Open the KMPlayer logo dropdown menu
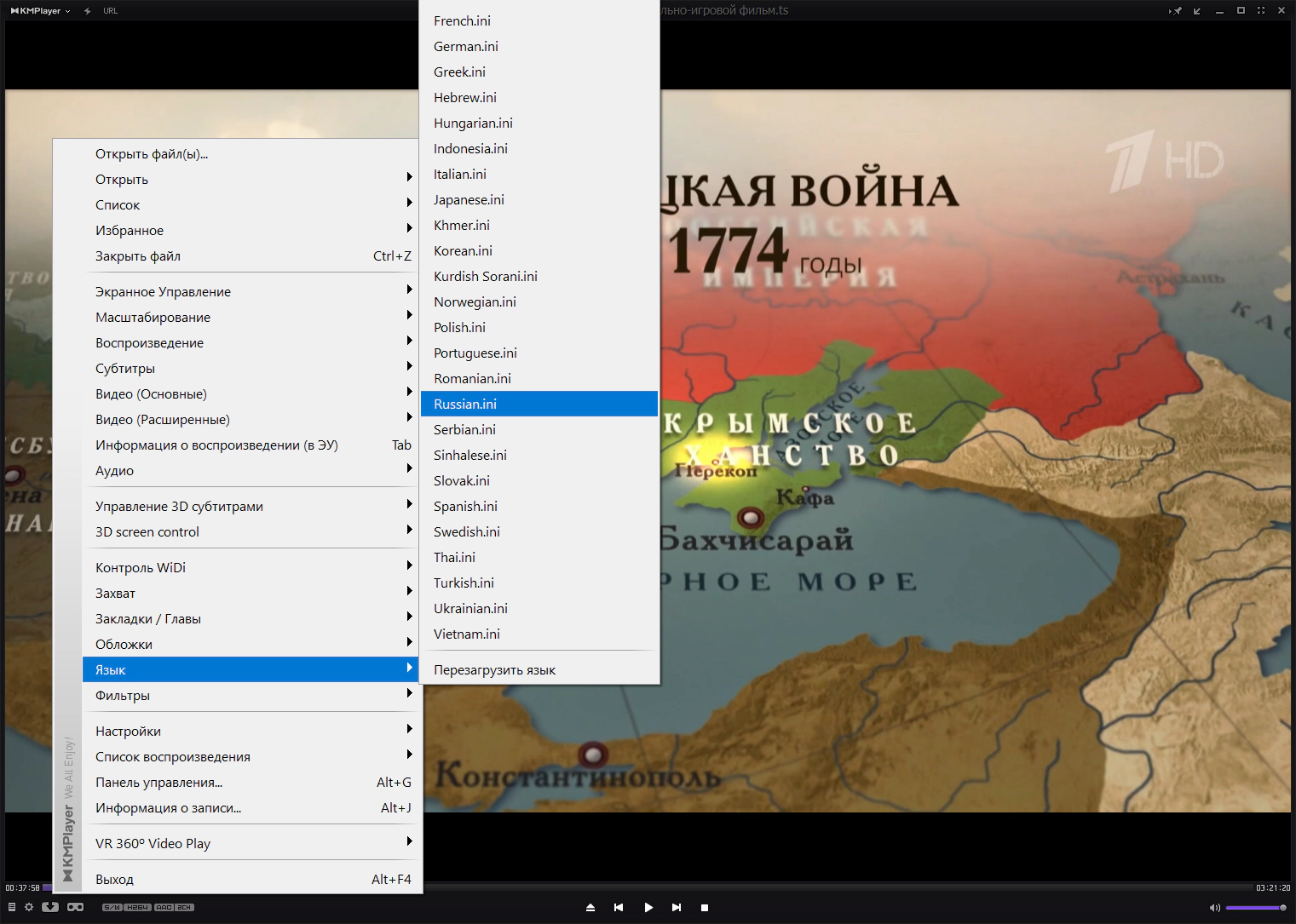Screen dimensions: 1296x924 (x=40, y=11)
